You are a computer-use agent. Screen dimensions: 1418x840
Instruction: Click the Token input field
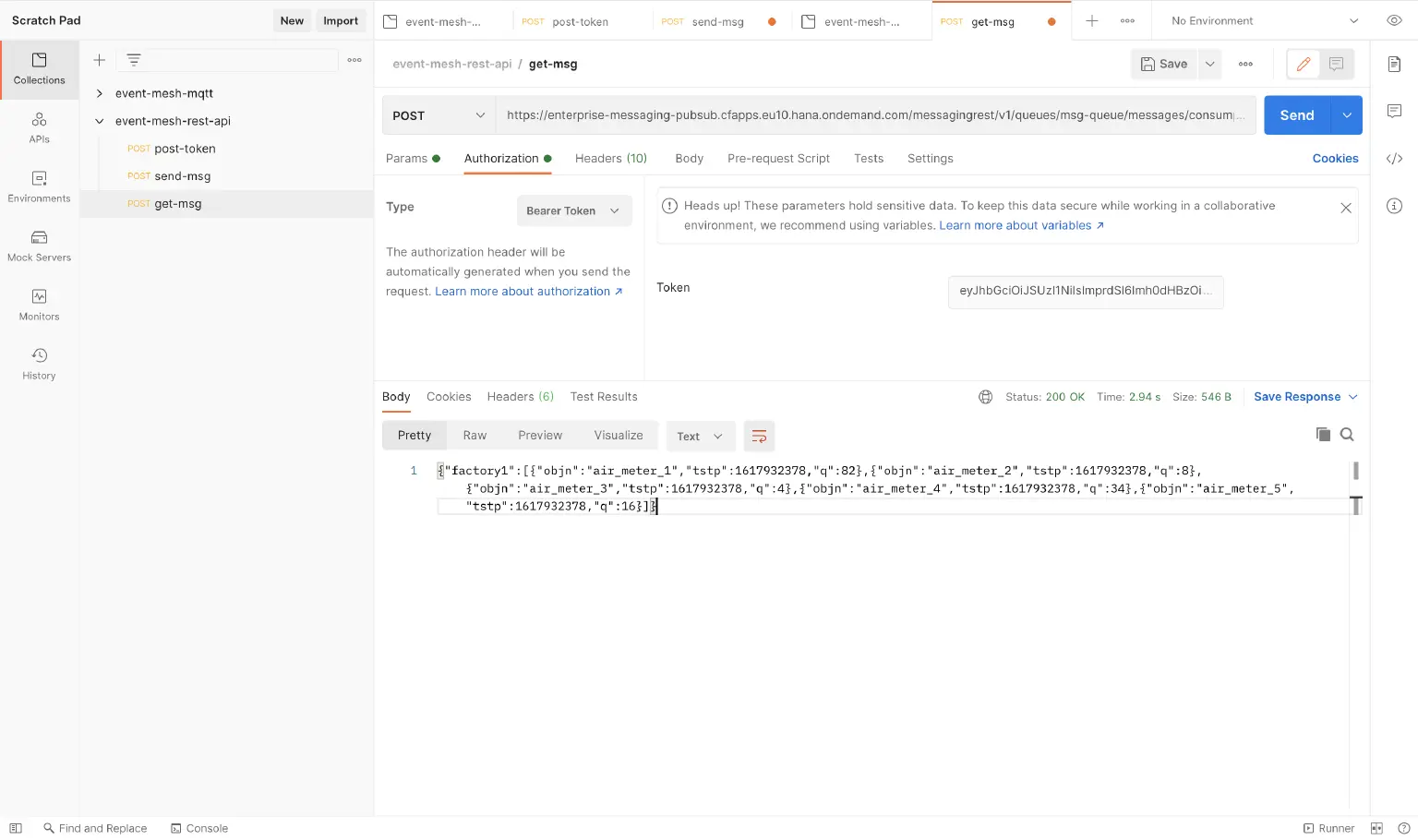(1085, 291)
